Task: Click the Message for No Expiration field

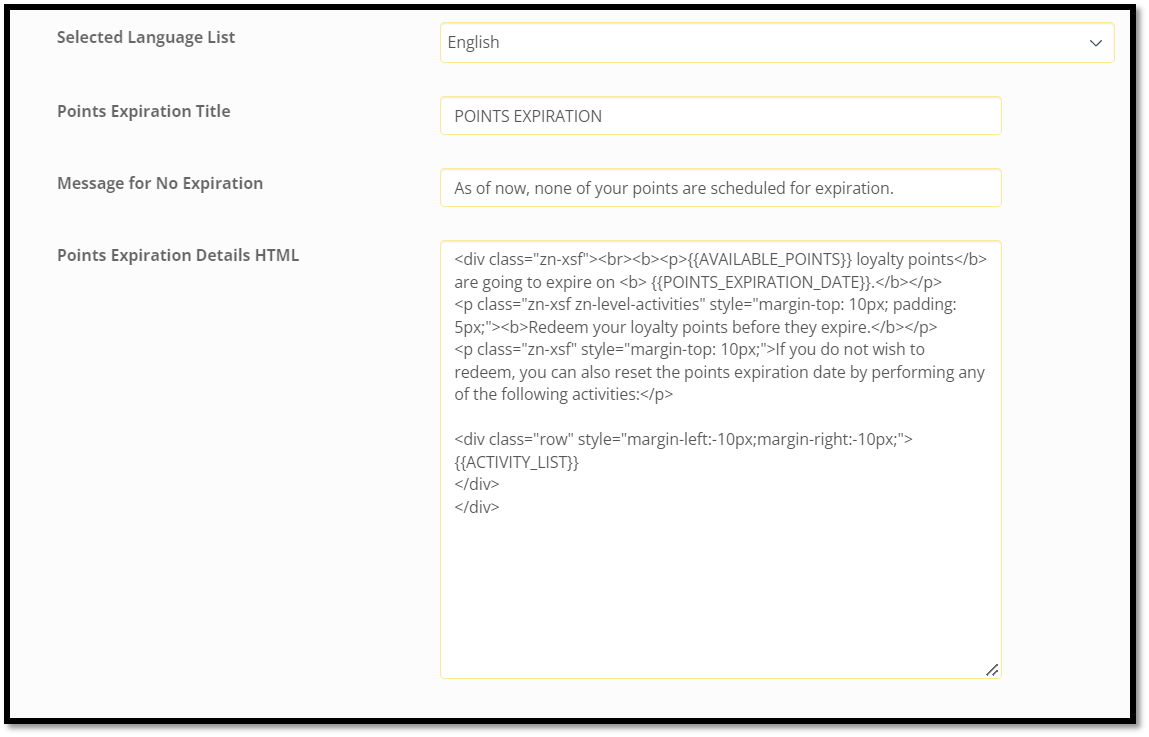Action: pos(720,188)
